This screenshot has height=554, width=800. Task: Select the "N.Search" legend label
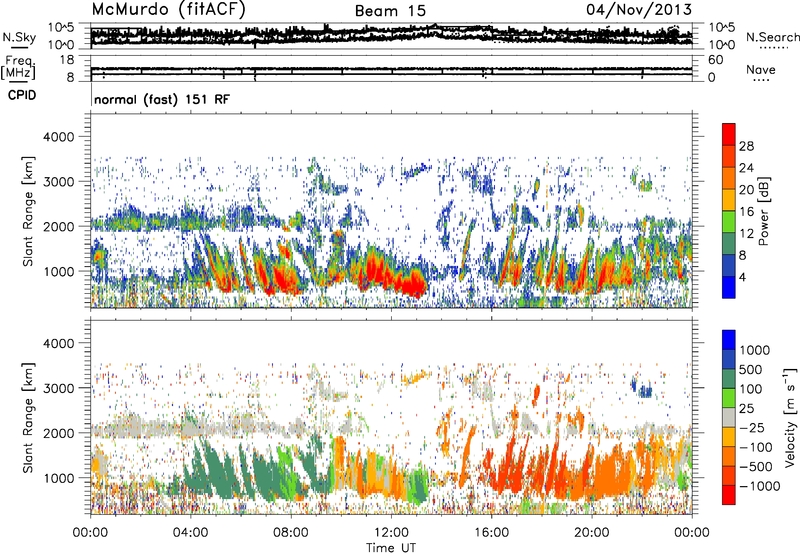click(x=772, y=37)
